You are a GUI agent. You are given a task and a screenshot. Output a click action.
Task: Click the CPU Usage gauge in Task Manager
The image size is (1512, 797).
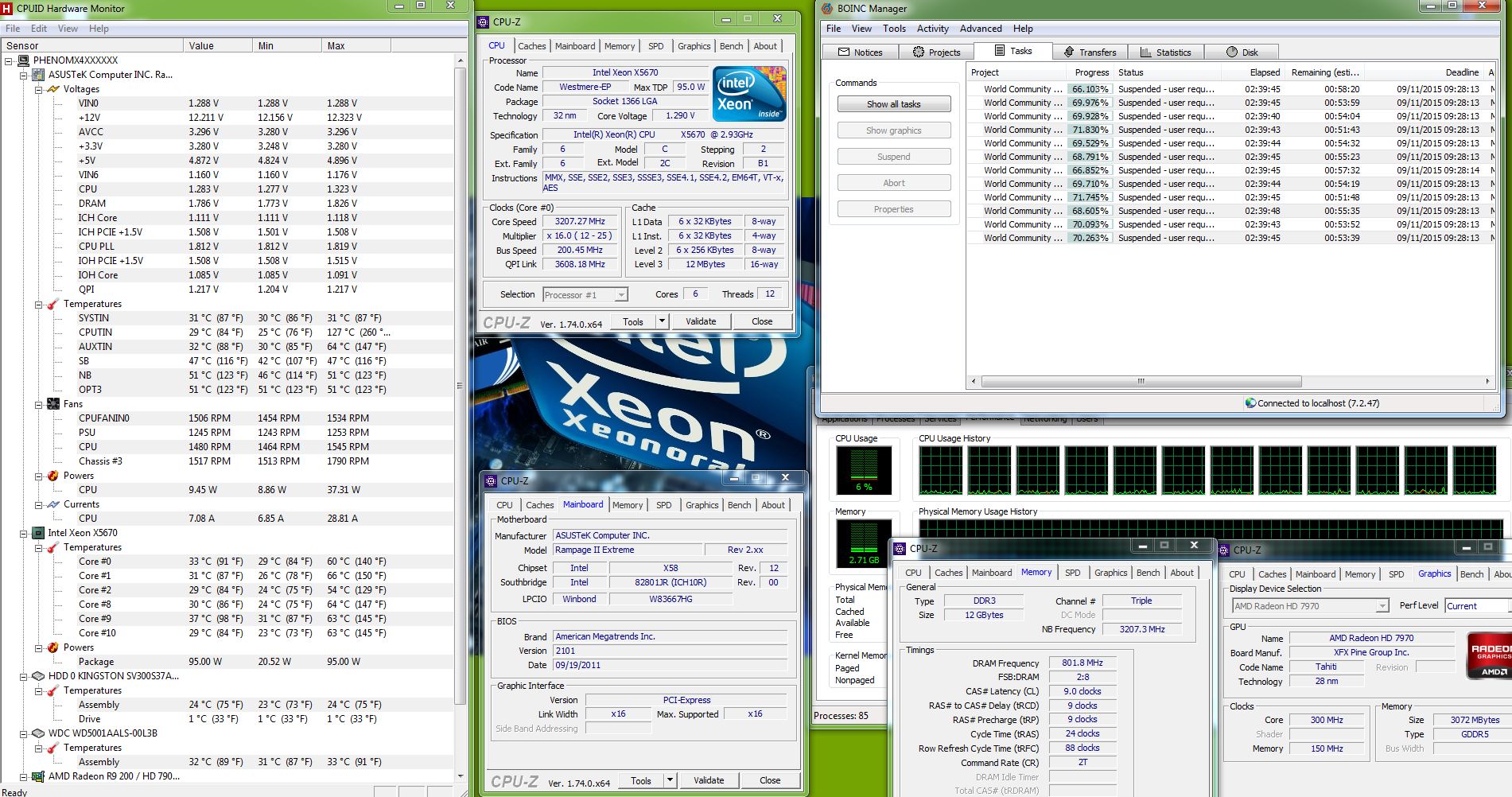pyautogui.click(x=864, y=470)
